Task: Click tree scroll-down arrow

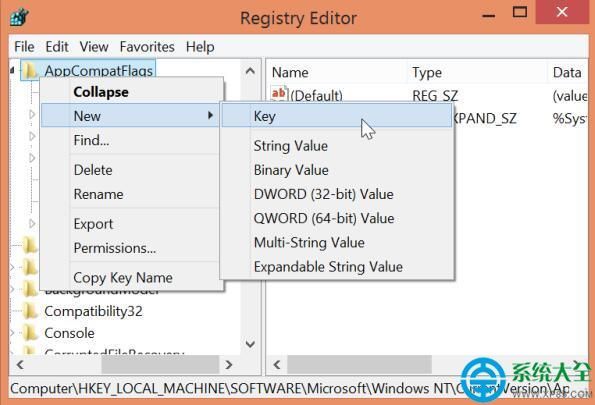Action: point(250,344)
